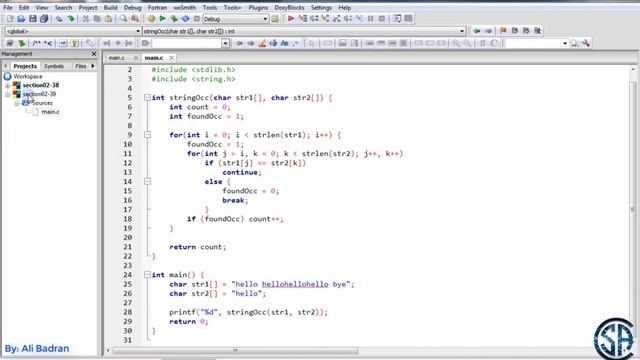Jump back with green left arrow
Screen dimensions: 640x360
tap(477, 31)
